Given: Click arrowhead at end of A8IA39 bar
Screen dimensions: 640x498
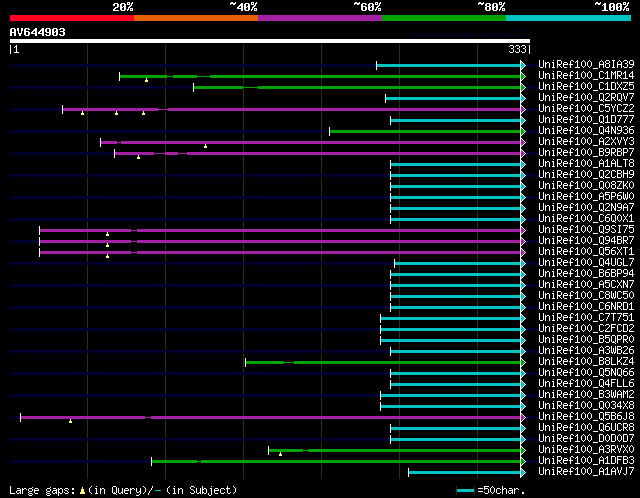Looking at the screenshot, I should tap(523, 65).
